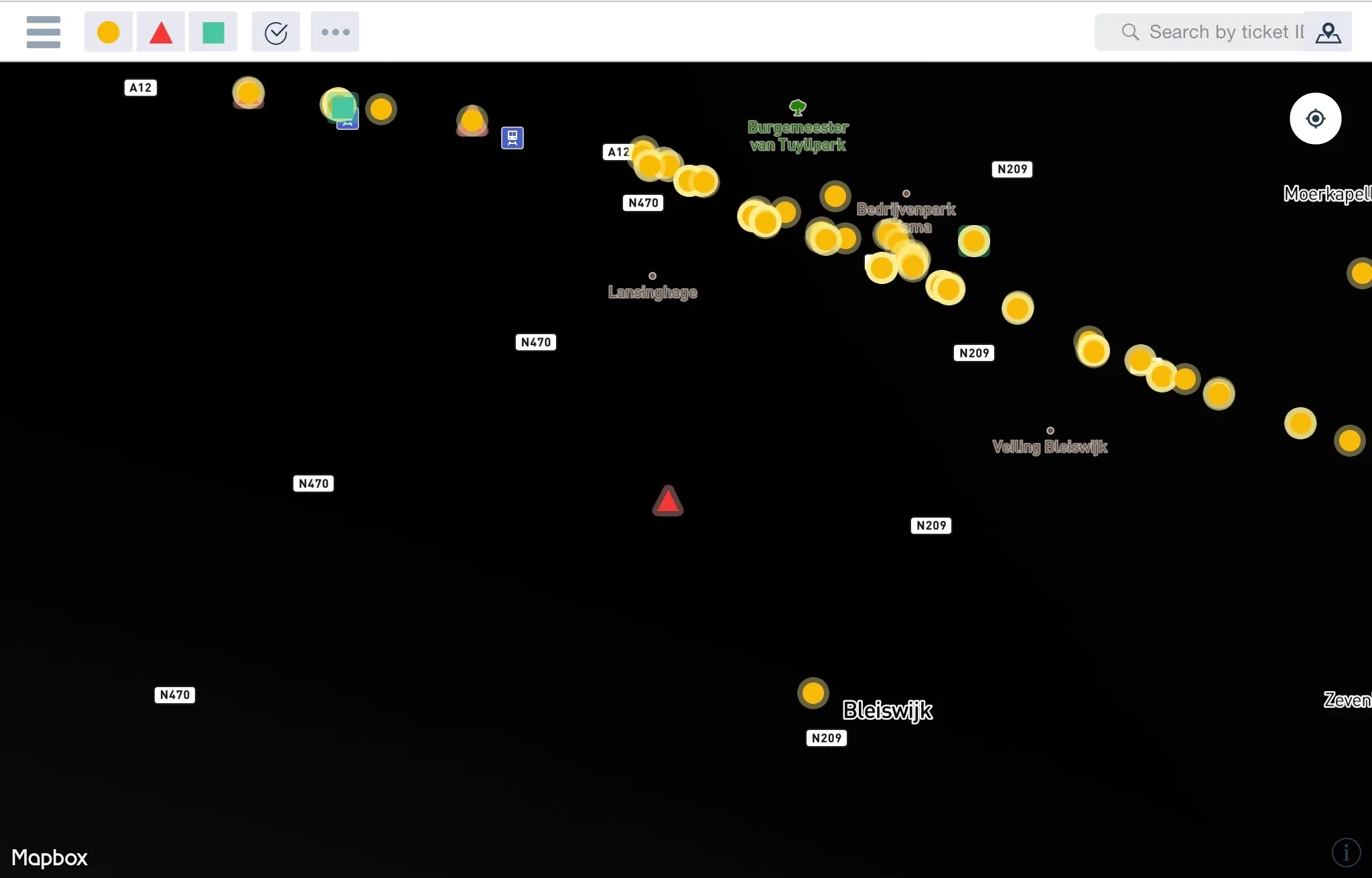Image resolution: width=1372 pixels, height=878 pixels.
Task: Click the train station icon on map
Action: coord(512,138)
